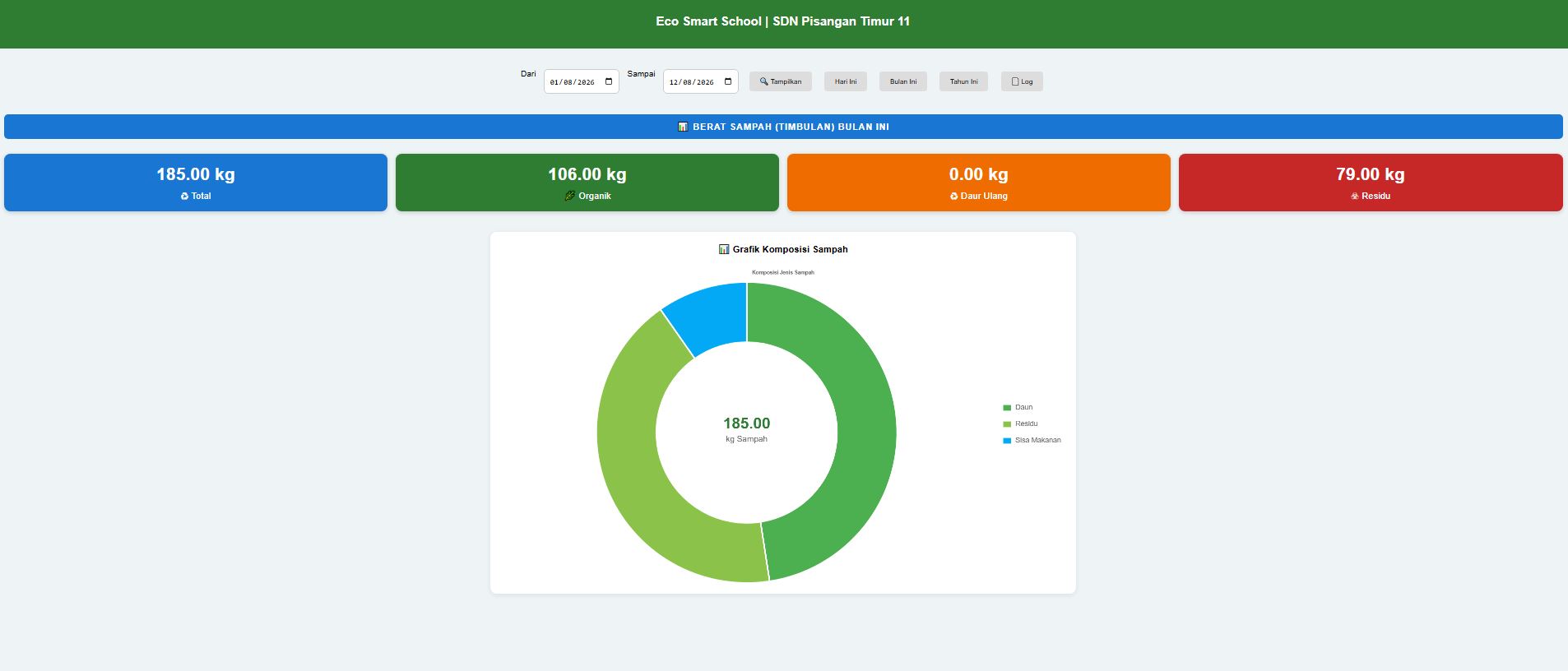
Task: Click the radioactive icon beside Residu label
Action: pyautogui.click(x=1354, y=197)
